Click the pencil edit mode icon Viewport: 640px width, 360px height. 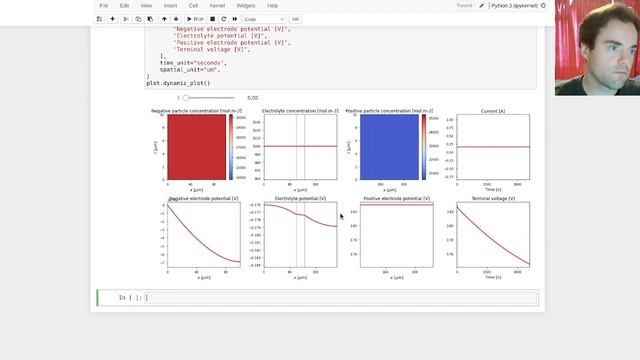pos(482,6)
